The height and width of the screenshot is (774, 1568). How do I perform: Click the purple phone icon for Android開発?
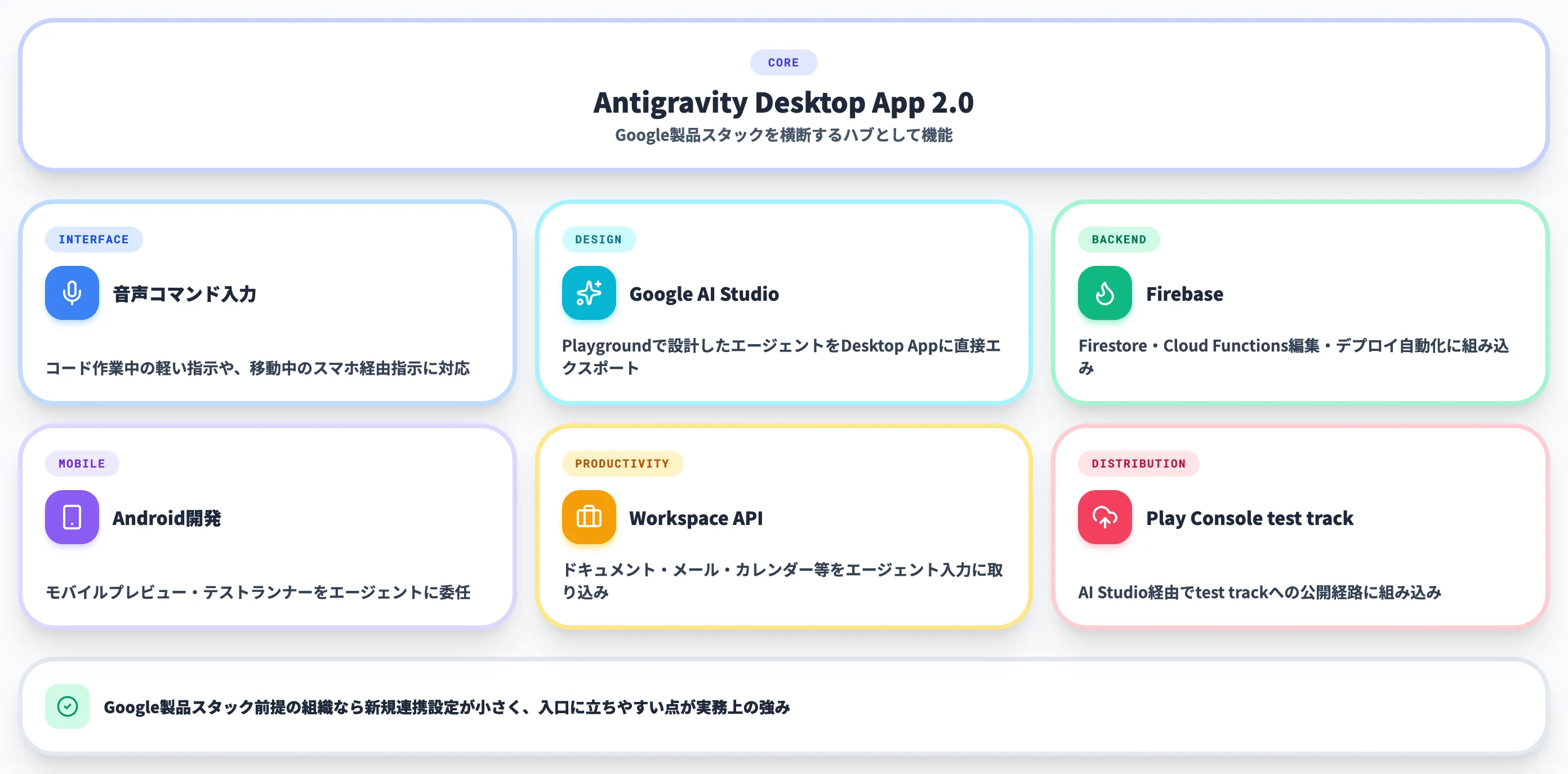(x=72, y=517)
